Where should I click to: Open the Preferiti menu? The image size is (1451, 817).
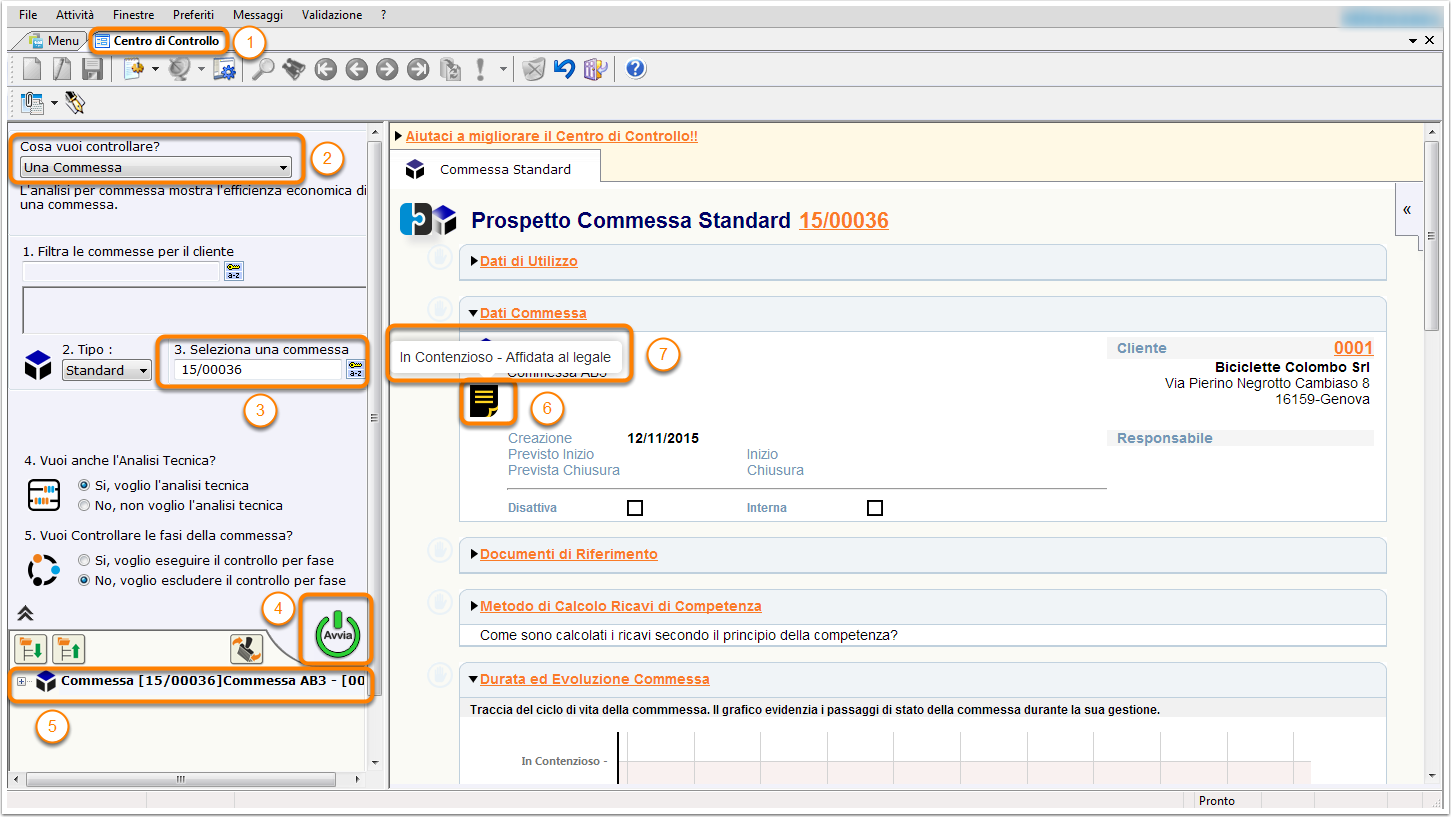[x=193, y=15]
